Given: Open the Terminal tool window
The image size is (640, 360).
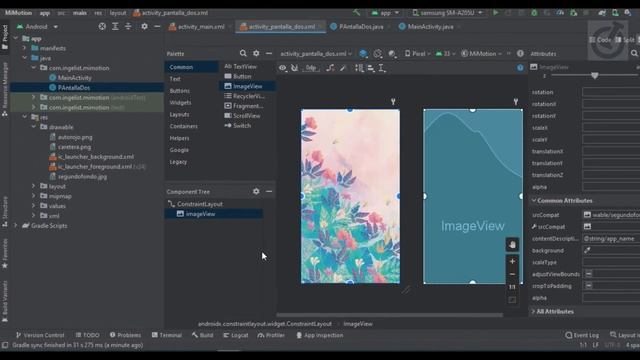Looking at the screenshot, I should 167,335.
